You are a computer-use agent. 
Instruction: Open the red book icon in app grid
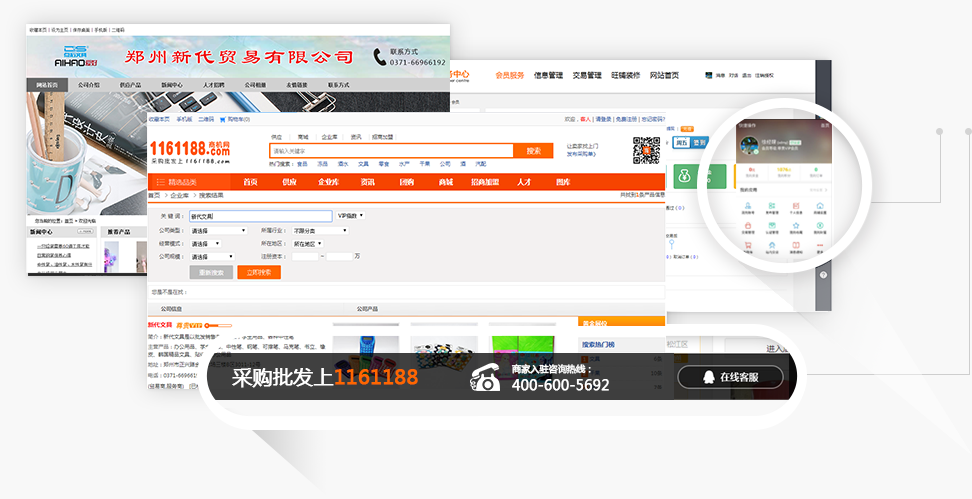pos(796,245)
